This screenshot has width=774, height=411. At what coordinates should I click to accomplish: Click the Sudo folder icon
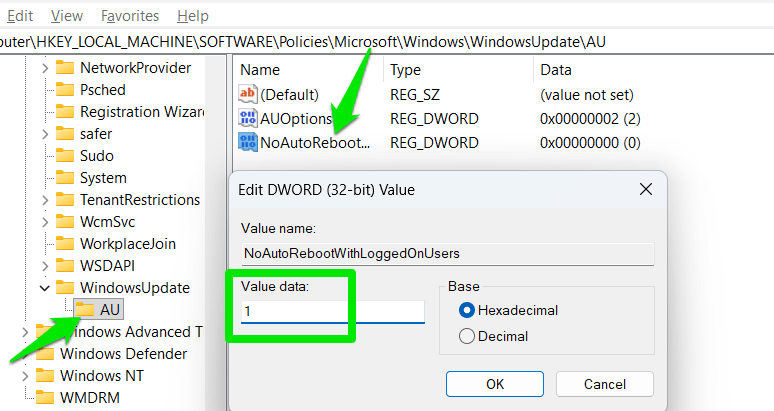point(65,156)
